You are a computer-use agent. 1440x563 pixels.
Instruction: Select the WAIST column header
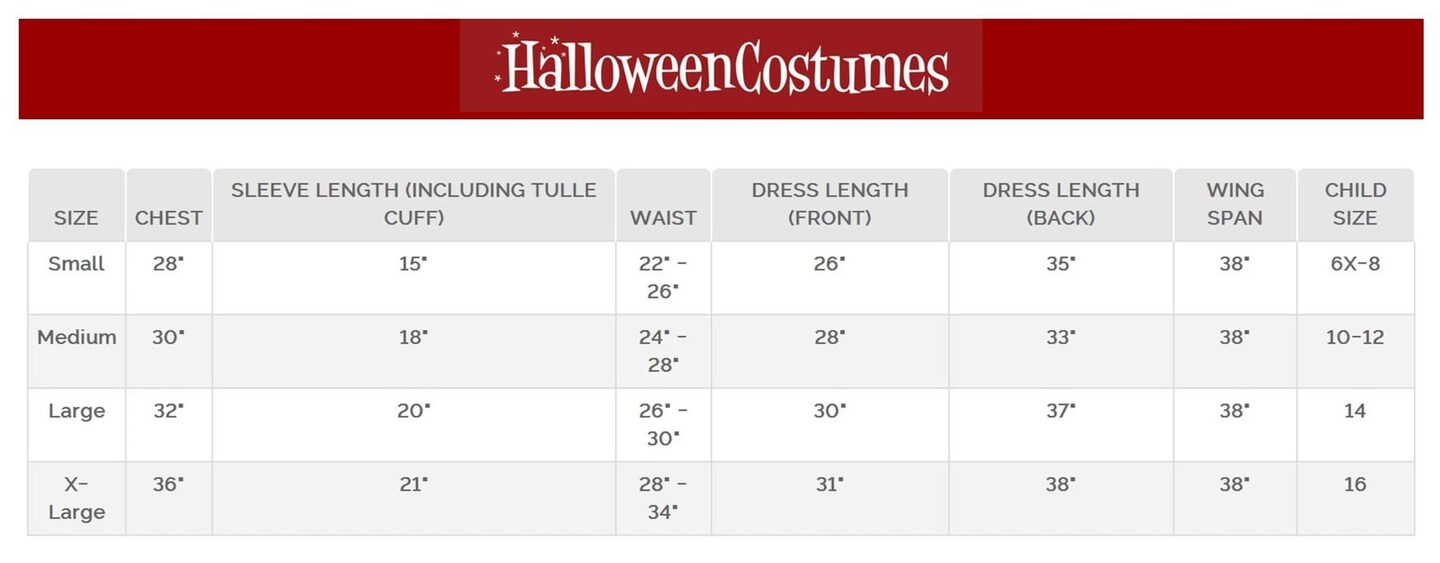click(663, 217)
